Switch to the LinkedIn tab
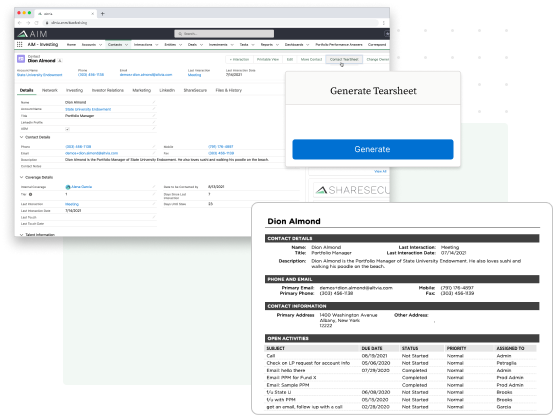Screen dimensions: 553x415 click(x=167, y=90)
